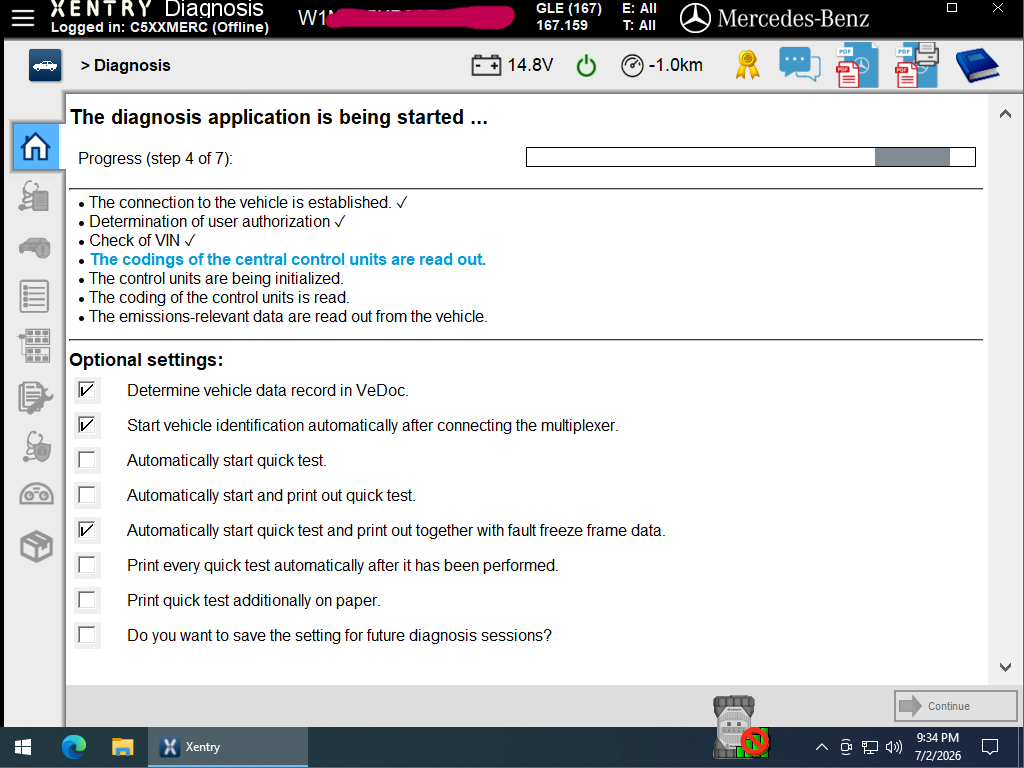Click the Mercedes-Benz star logo

[695, 18]
